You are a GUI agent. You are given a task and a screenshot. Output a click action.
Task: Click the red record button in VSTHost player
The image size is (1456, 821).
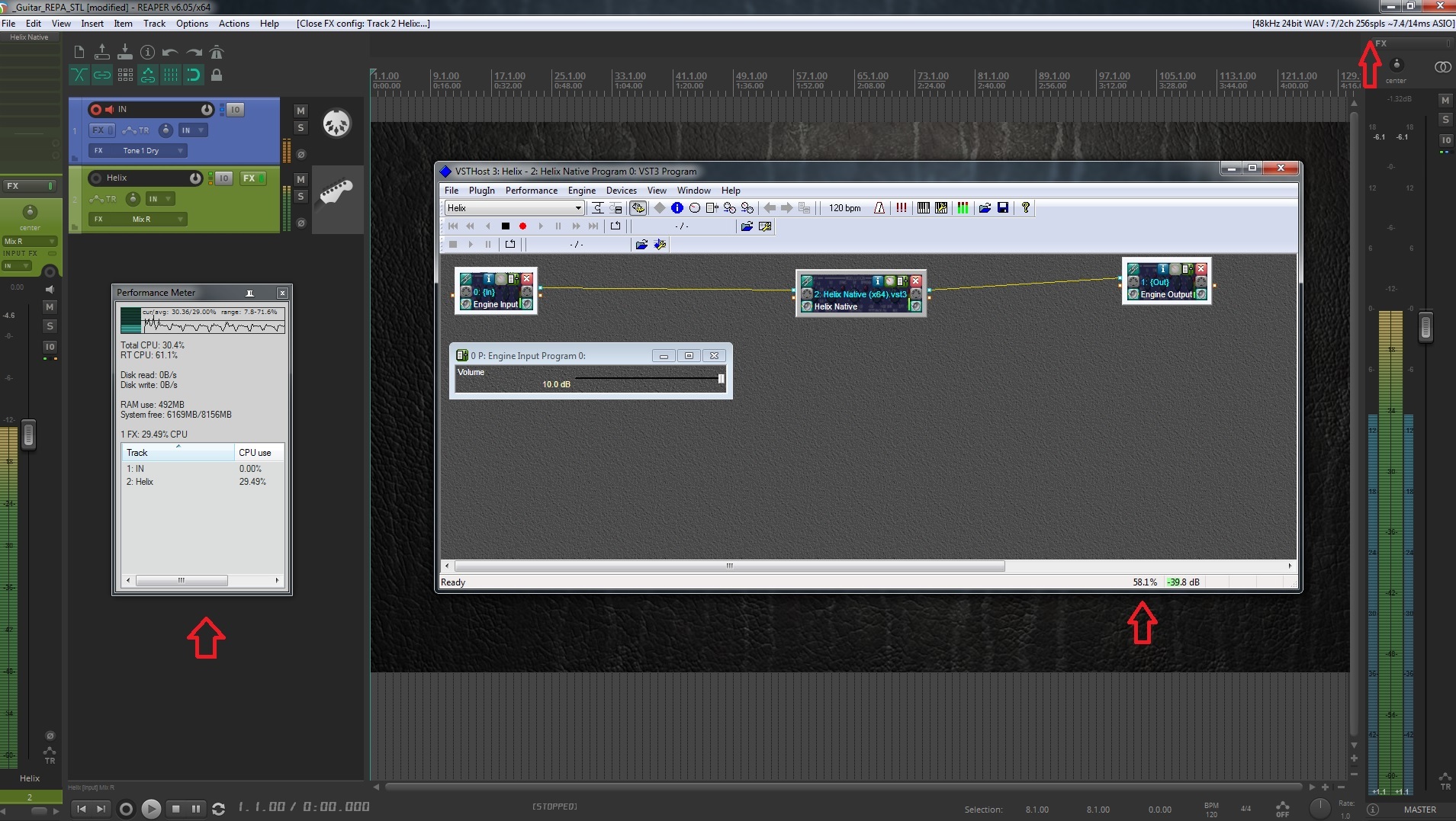pos(522,226)
